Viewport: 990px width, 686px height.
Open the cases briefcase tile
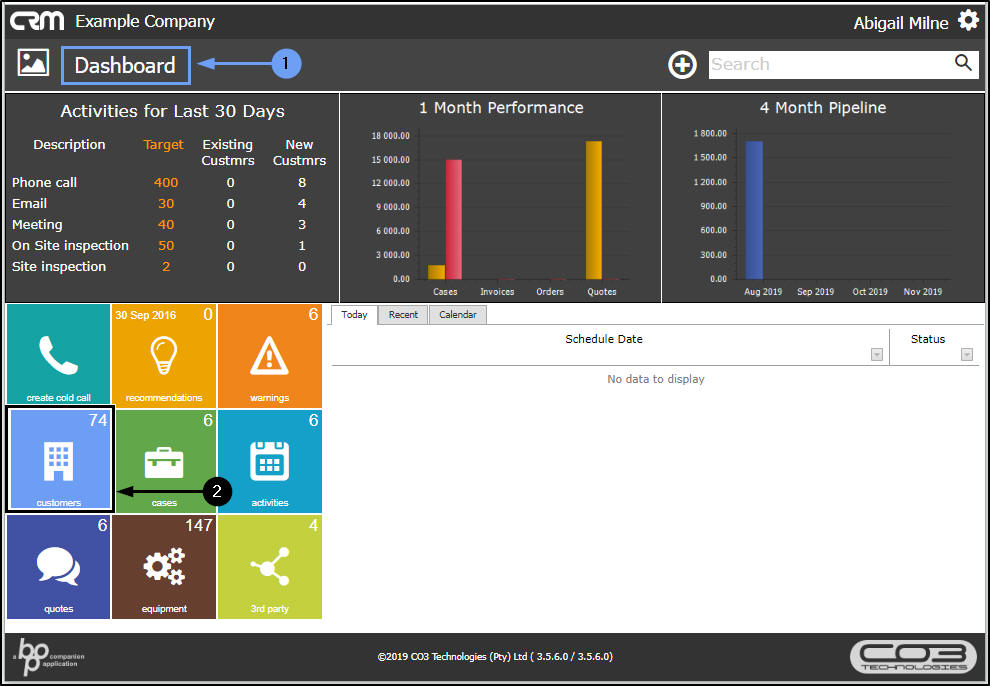point(164,460)
